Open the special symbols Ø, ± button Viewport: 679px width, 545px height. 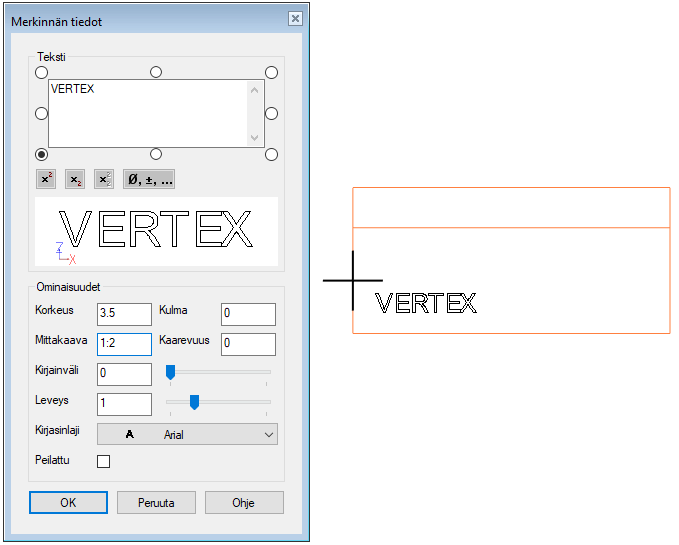149,180
